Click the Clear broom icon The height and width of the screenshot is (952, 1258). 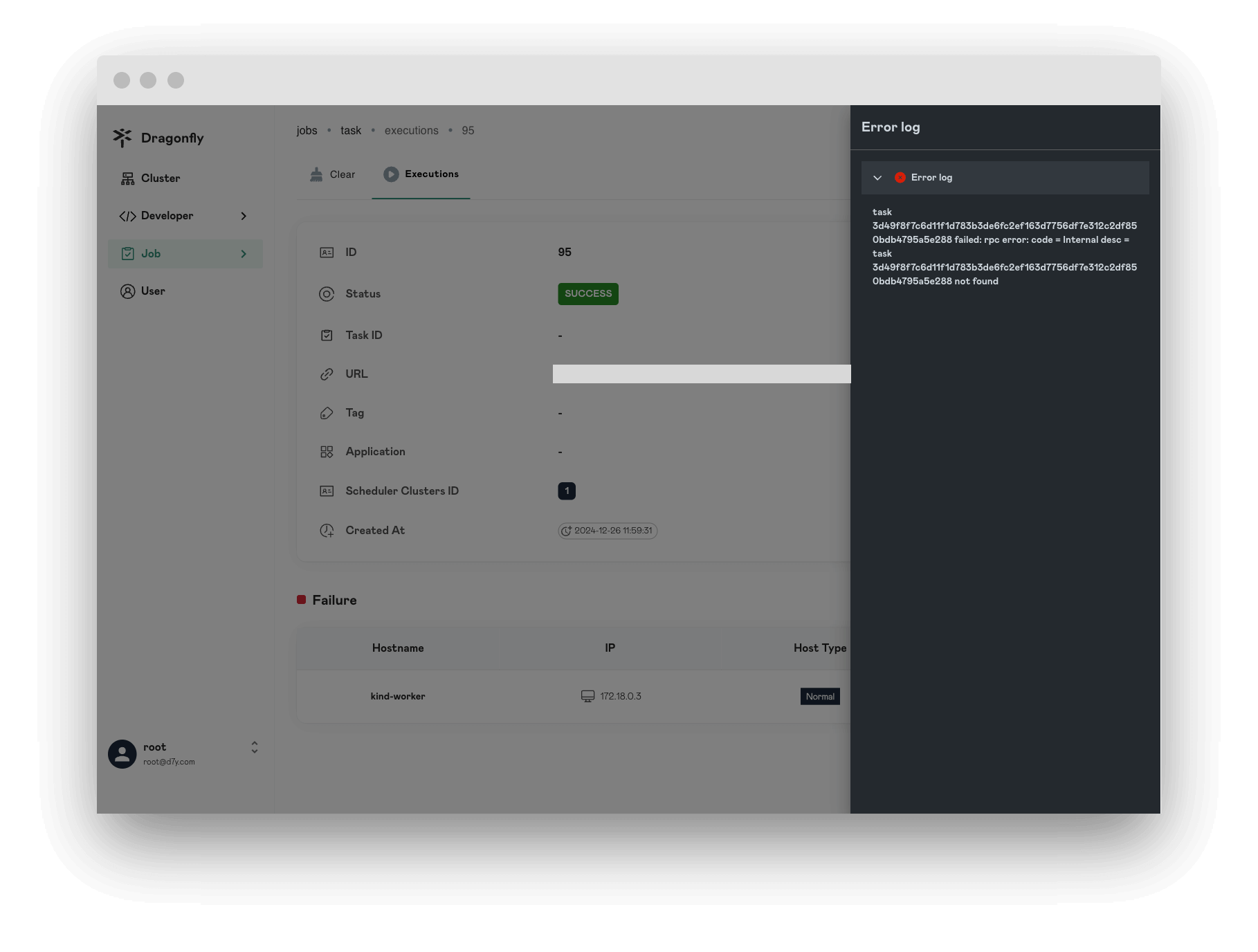point(316,174)
